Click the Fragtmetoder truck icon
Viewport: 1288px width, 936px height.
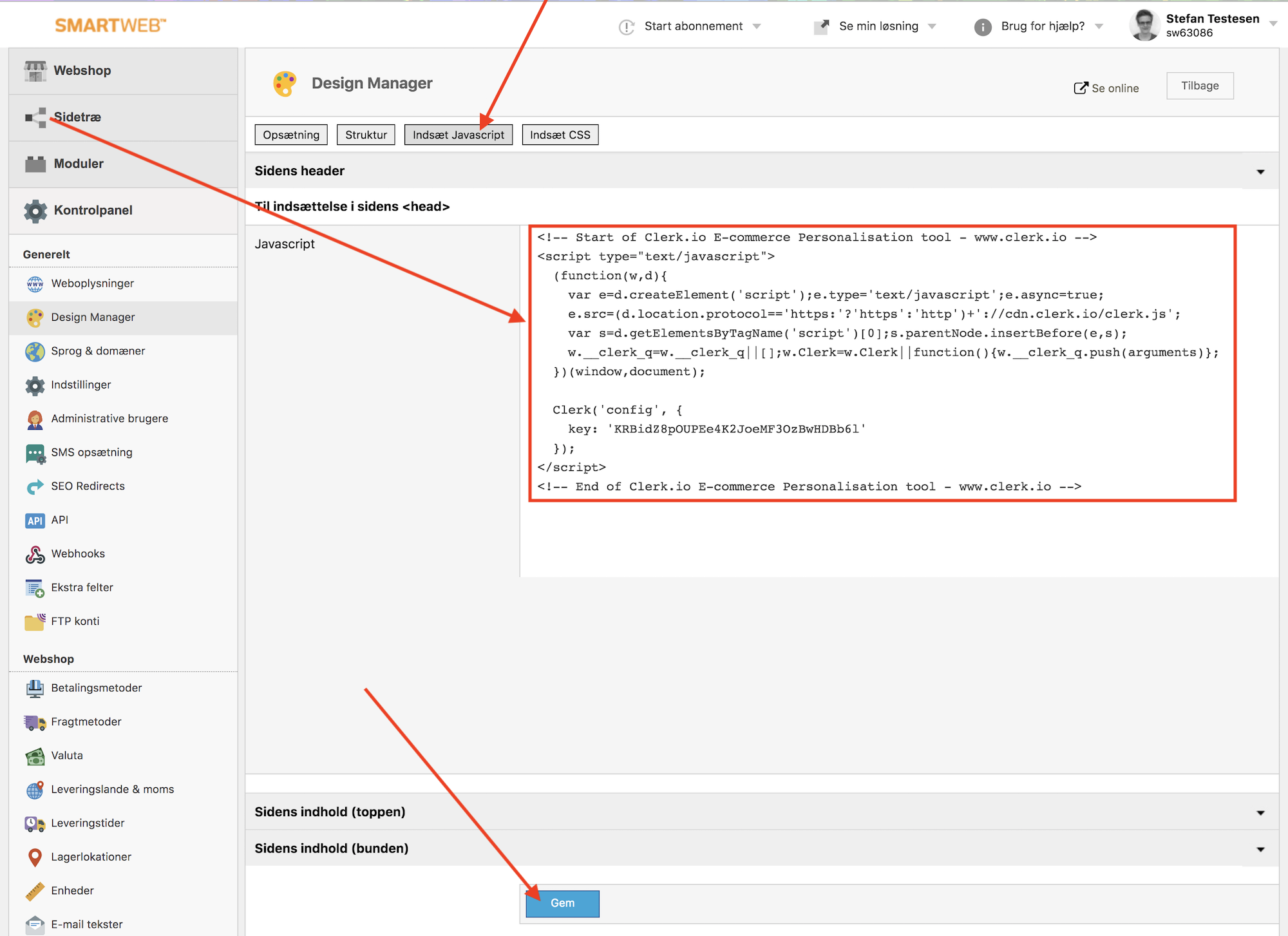[34, 721]
